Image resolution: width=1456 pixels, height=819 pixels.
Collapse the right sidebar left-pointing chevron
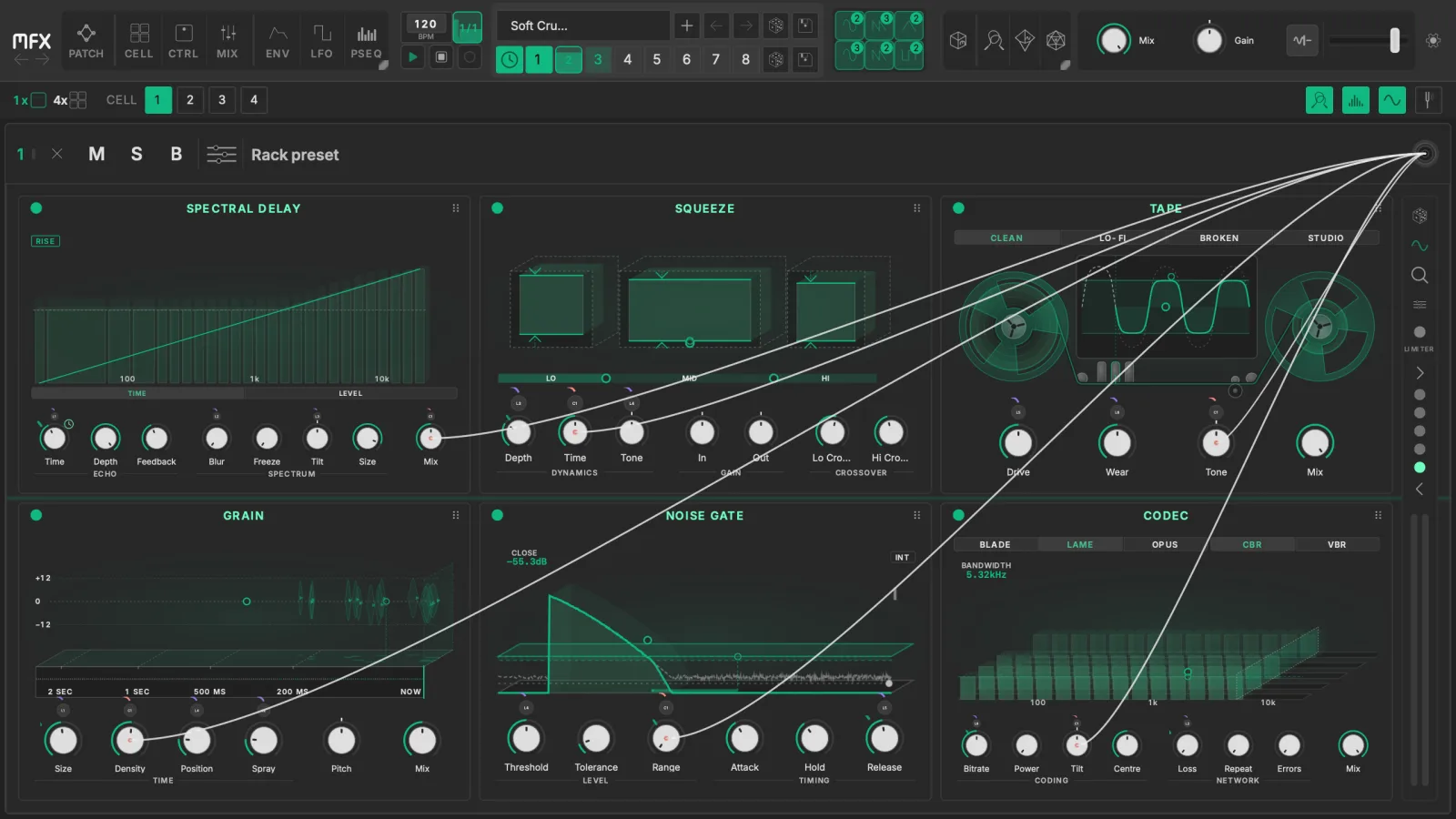click(1420, 490)
